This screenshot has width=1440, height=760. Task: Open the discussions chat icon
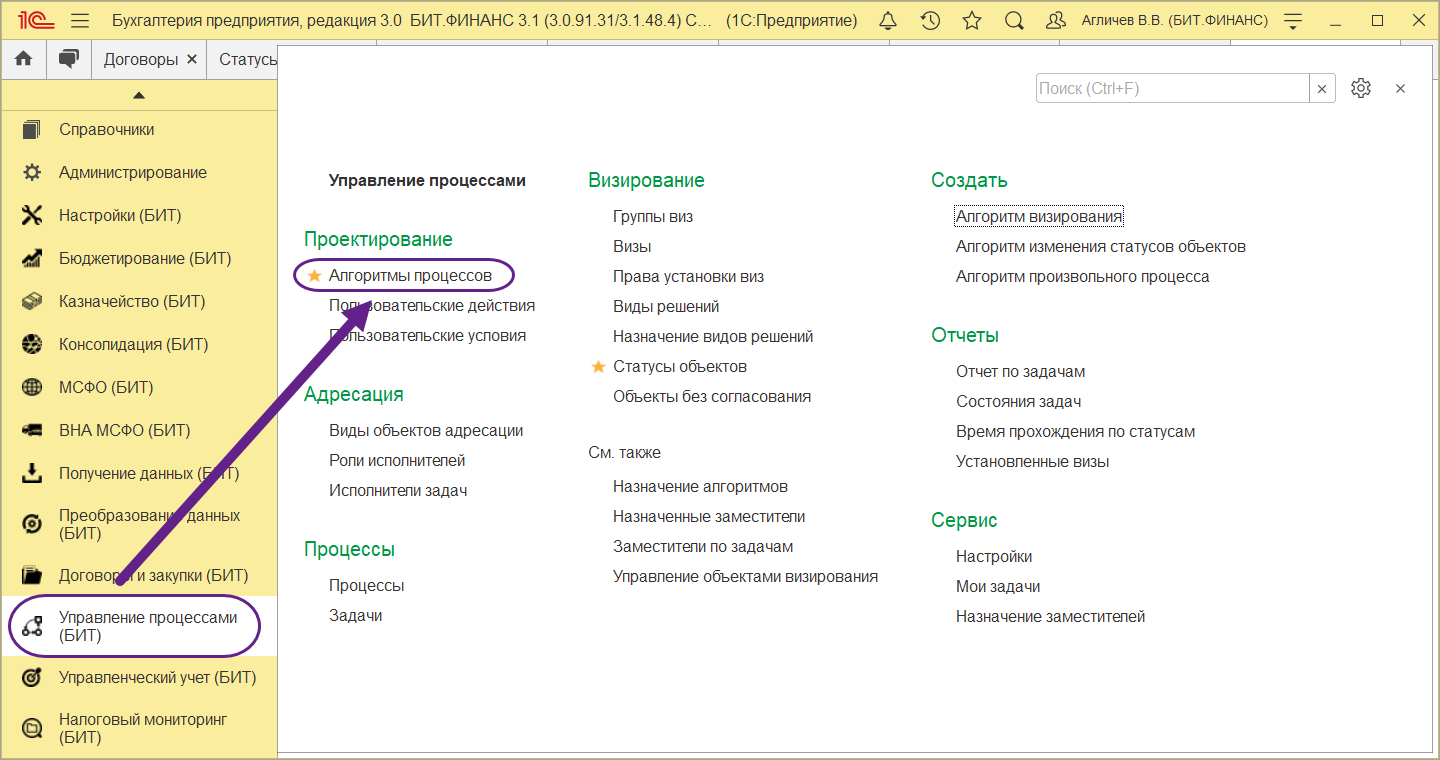coord(68,59)
